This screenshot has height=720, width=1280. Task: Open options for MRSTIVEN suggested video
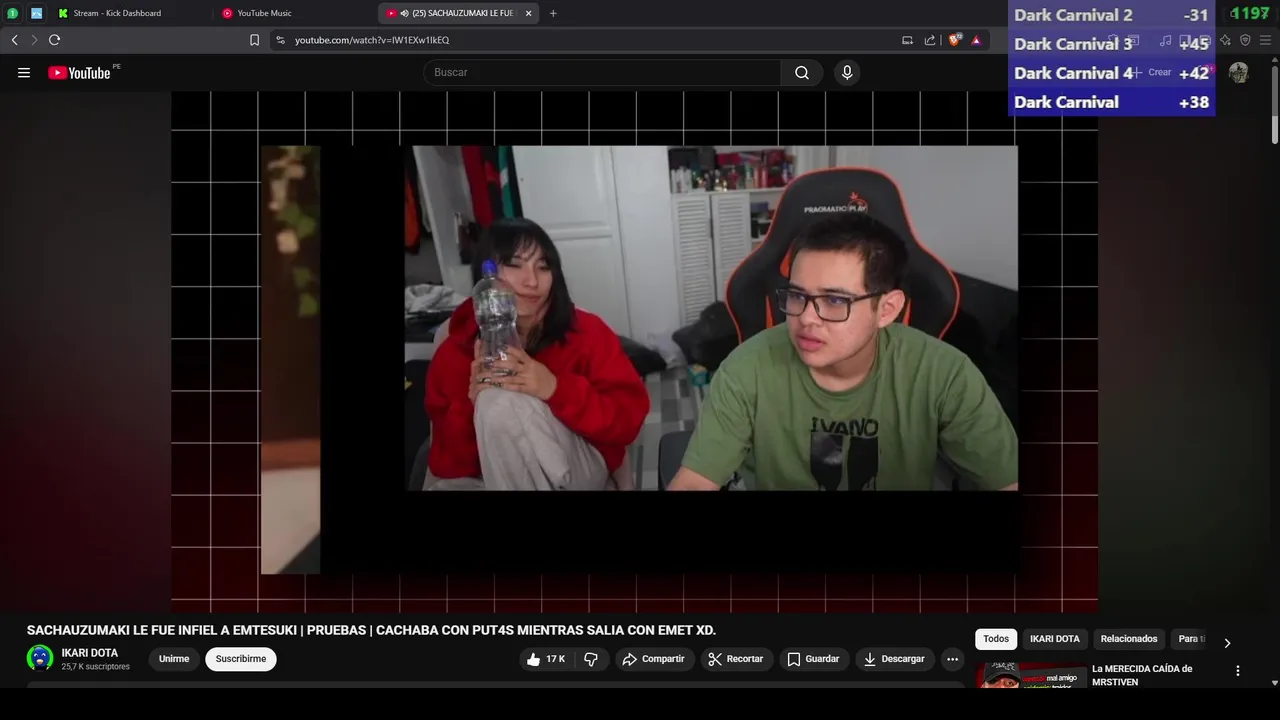click(1238, 671)
